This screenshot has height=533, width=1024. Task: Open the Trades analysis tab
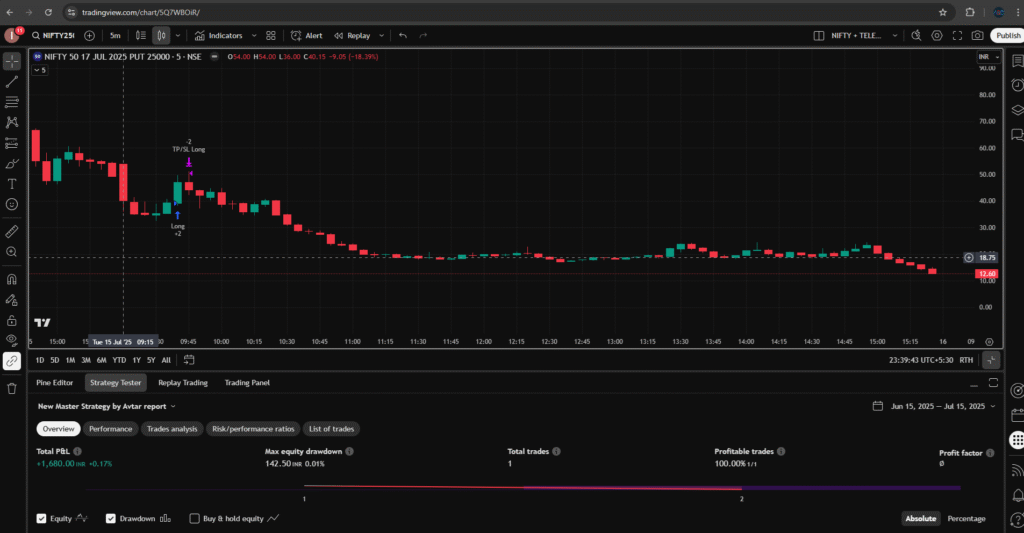(172, 429)
